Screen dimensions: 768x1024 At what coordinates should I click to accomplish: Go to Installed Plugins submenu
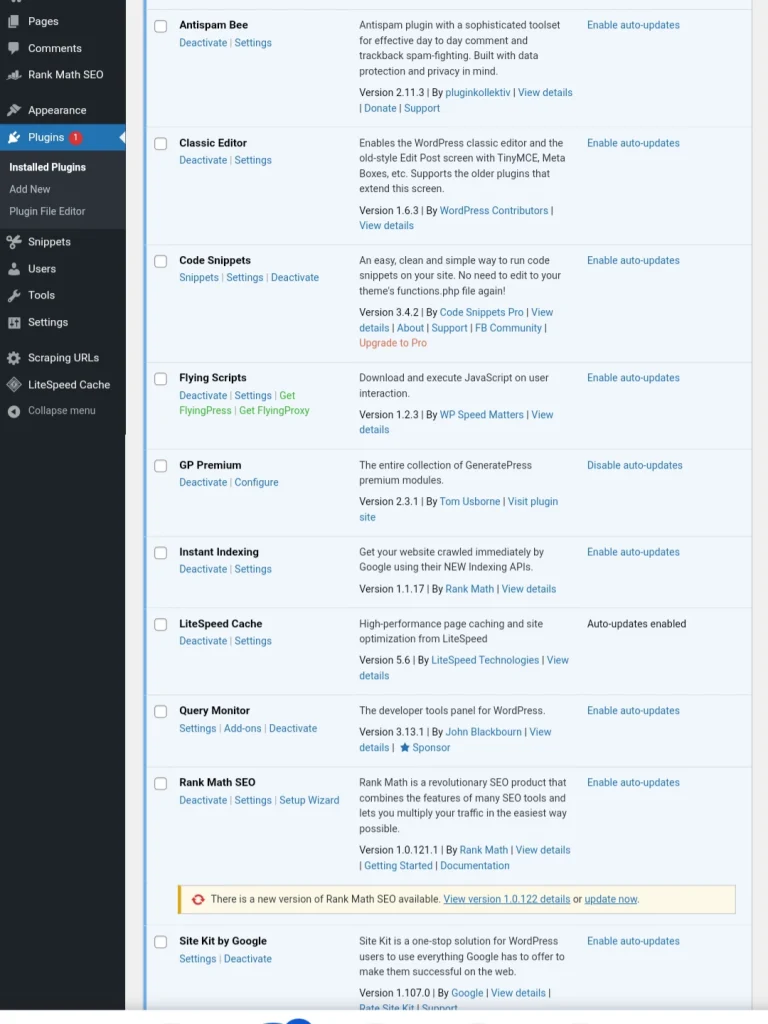pyautogui.click(x=48, y=167)
